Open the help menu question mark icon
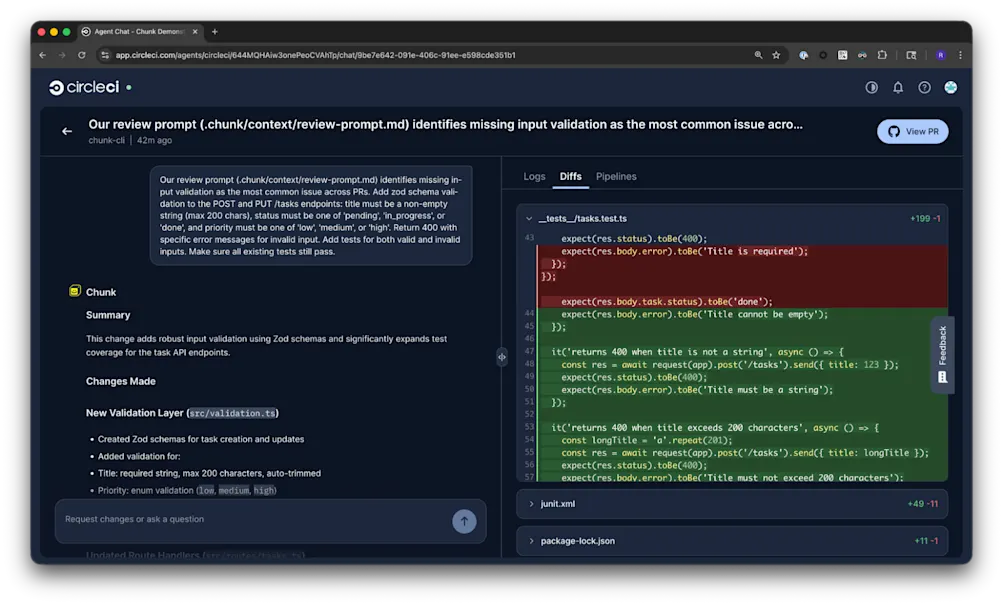 click(923, 87)
